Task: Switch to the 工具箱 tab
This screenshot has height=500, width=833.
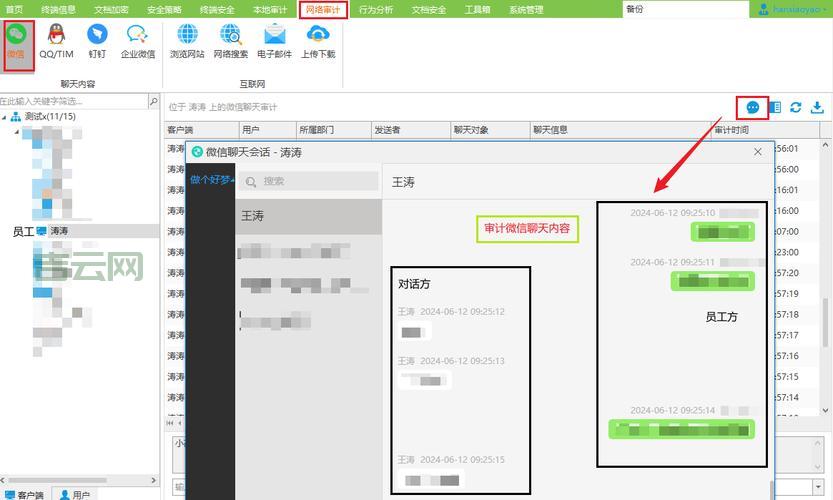Action: [478, 9]
